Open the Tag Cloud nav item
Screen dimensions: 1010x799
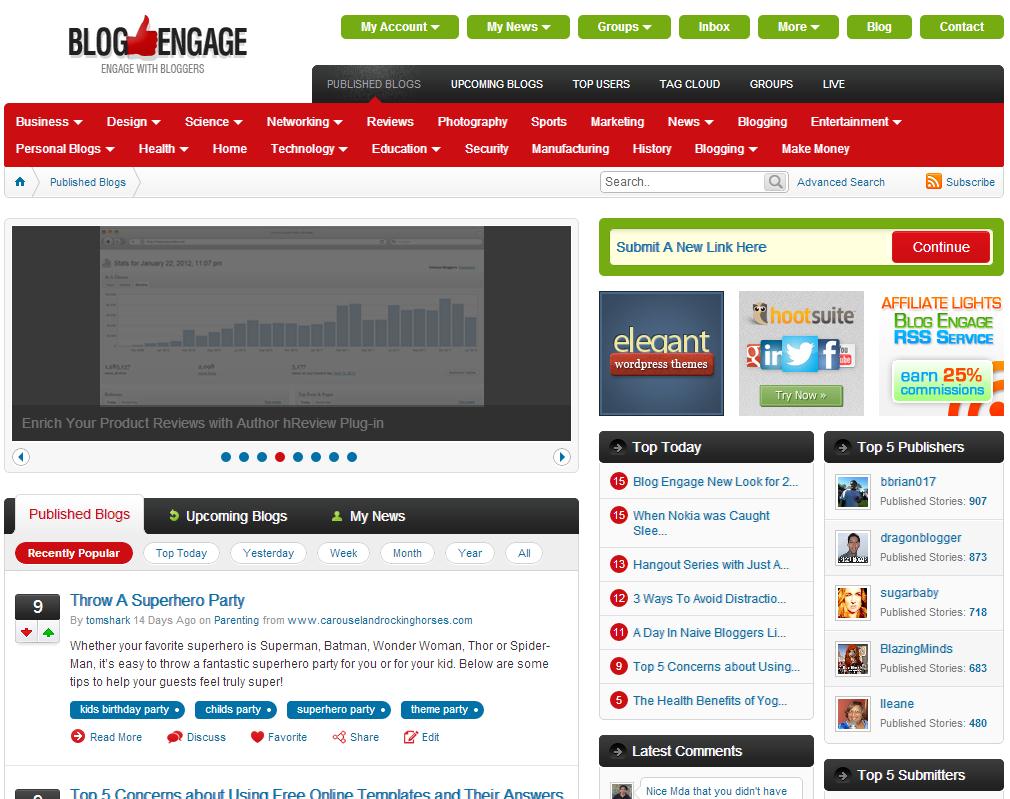[x=689, y=84]
